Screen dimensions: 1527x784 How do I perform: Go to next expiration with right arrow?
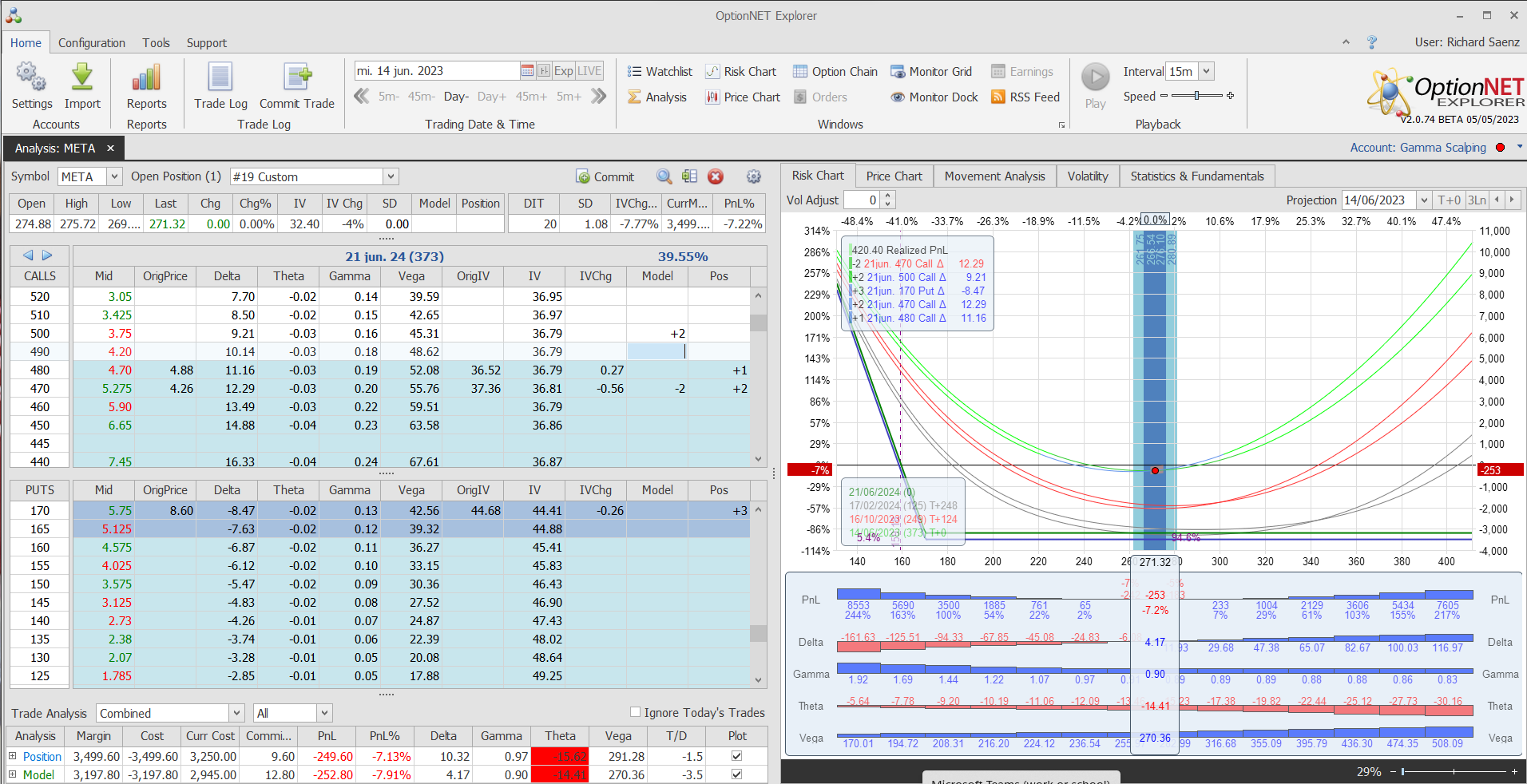point(47,255)
